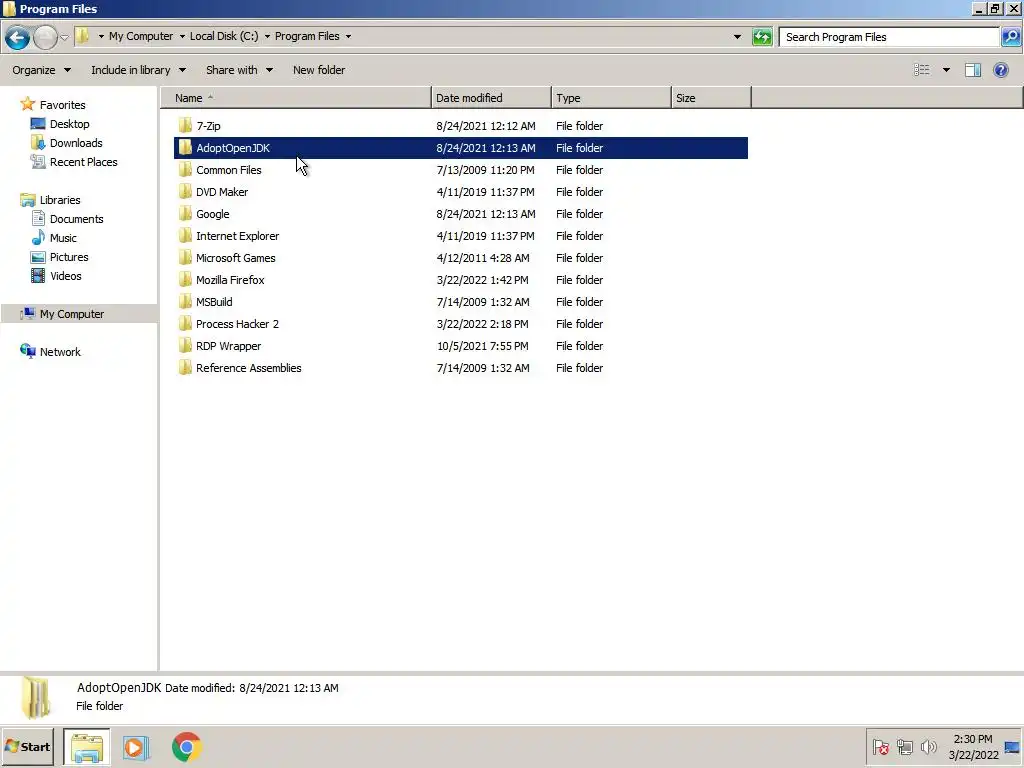Navigate to Local Disk (C:) breadcrumb
This screenshot has width=1024, height=768.
point(224,36)
